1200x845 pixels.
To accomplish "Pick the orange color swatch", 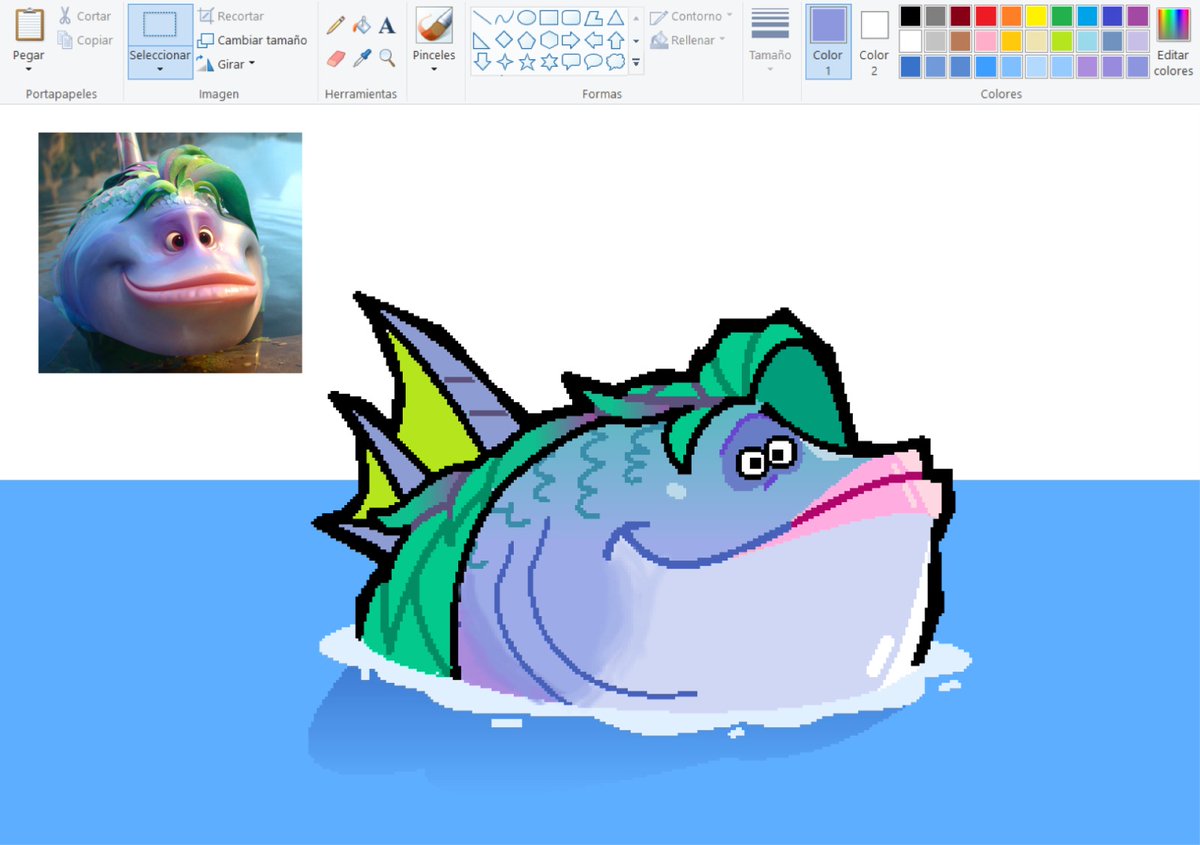I will point(1011,16).
